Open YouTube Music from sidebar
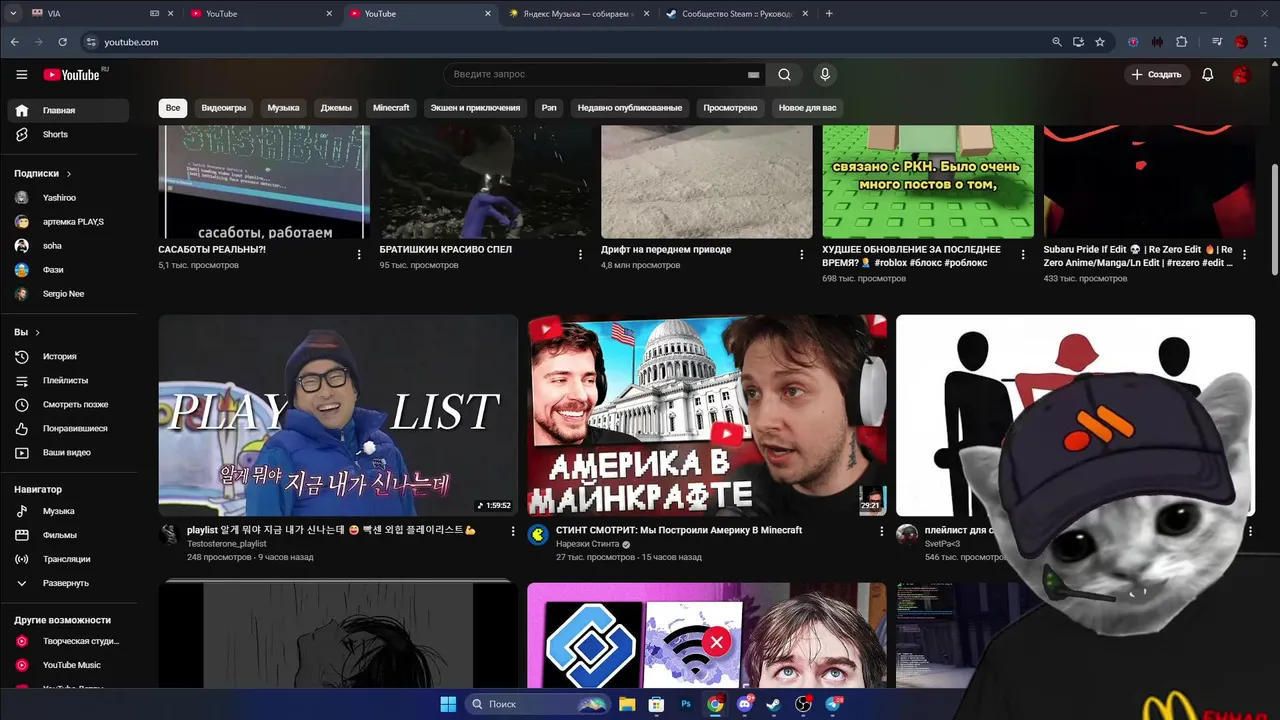The image size is (1280, 720). point(68,665)
